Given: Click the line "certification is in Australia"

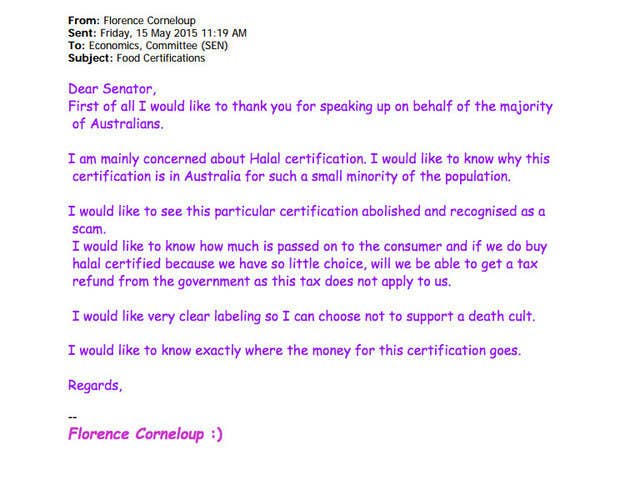Looking at the screenshot, I should (291, 177).
